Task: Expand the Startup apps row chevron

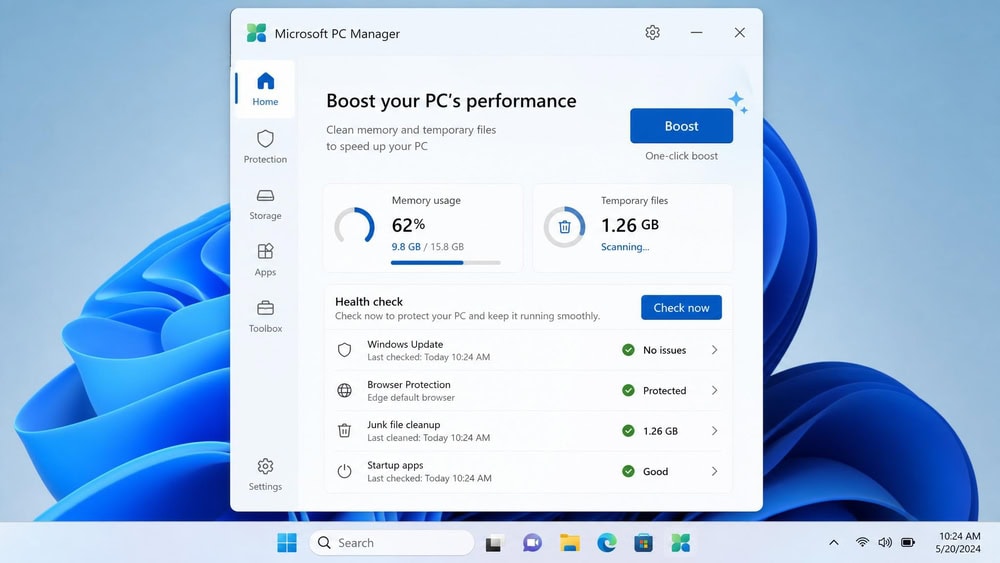Action: (714, 471)
